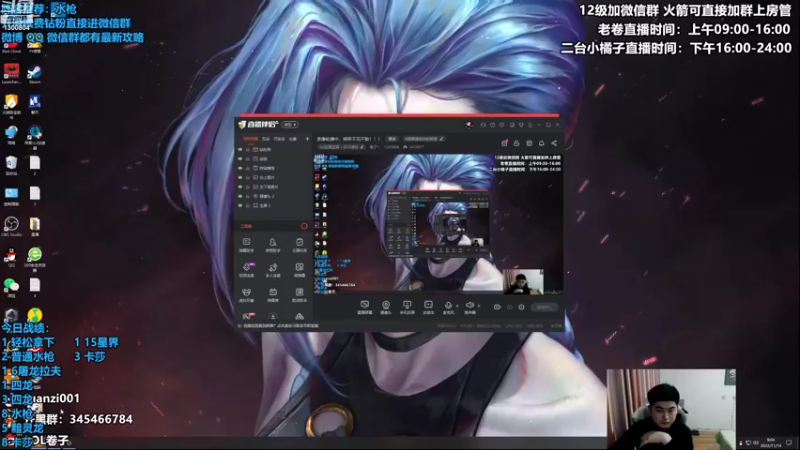Open the calendar icon above the preview
Screen dimensions: 800x450
[x=529, y=143]
